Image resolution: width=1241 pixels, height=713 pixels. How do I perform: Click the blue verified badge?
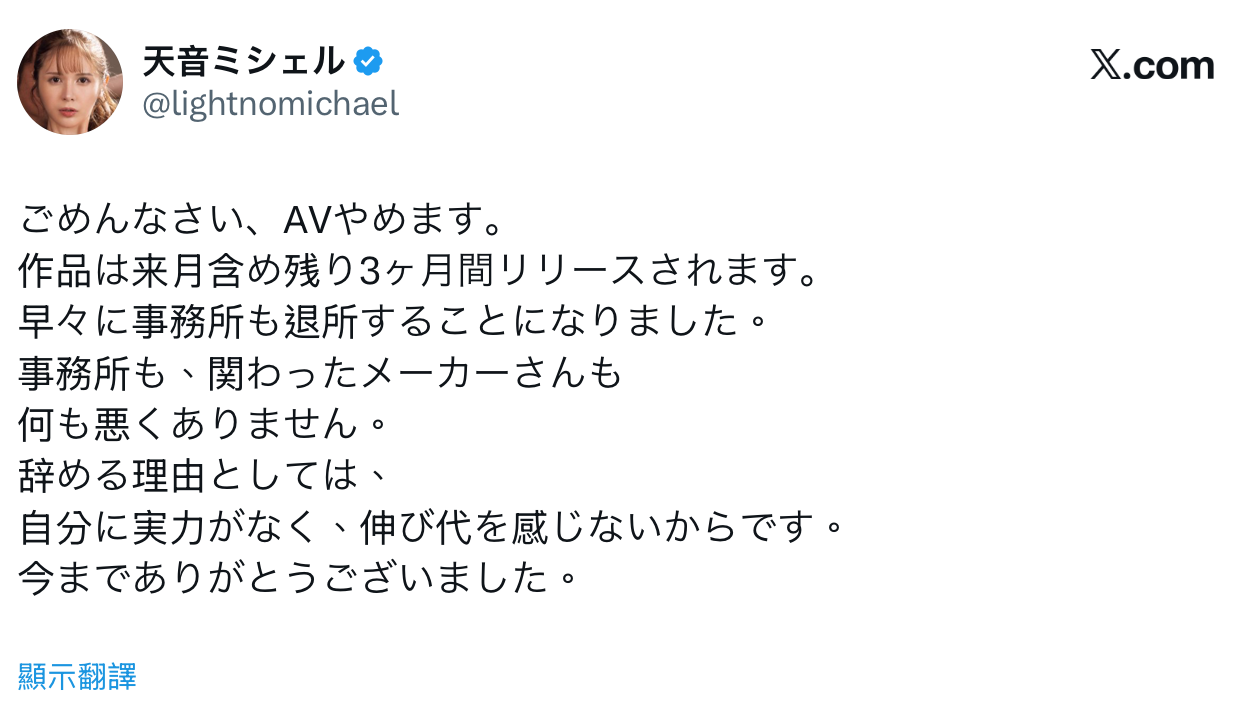coord(369,62)
